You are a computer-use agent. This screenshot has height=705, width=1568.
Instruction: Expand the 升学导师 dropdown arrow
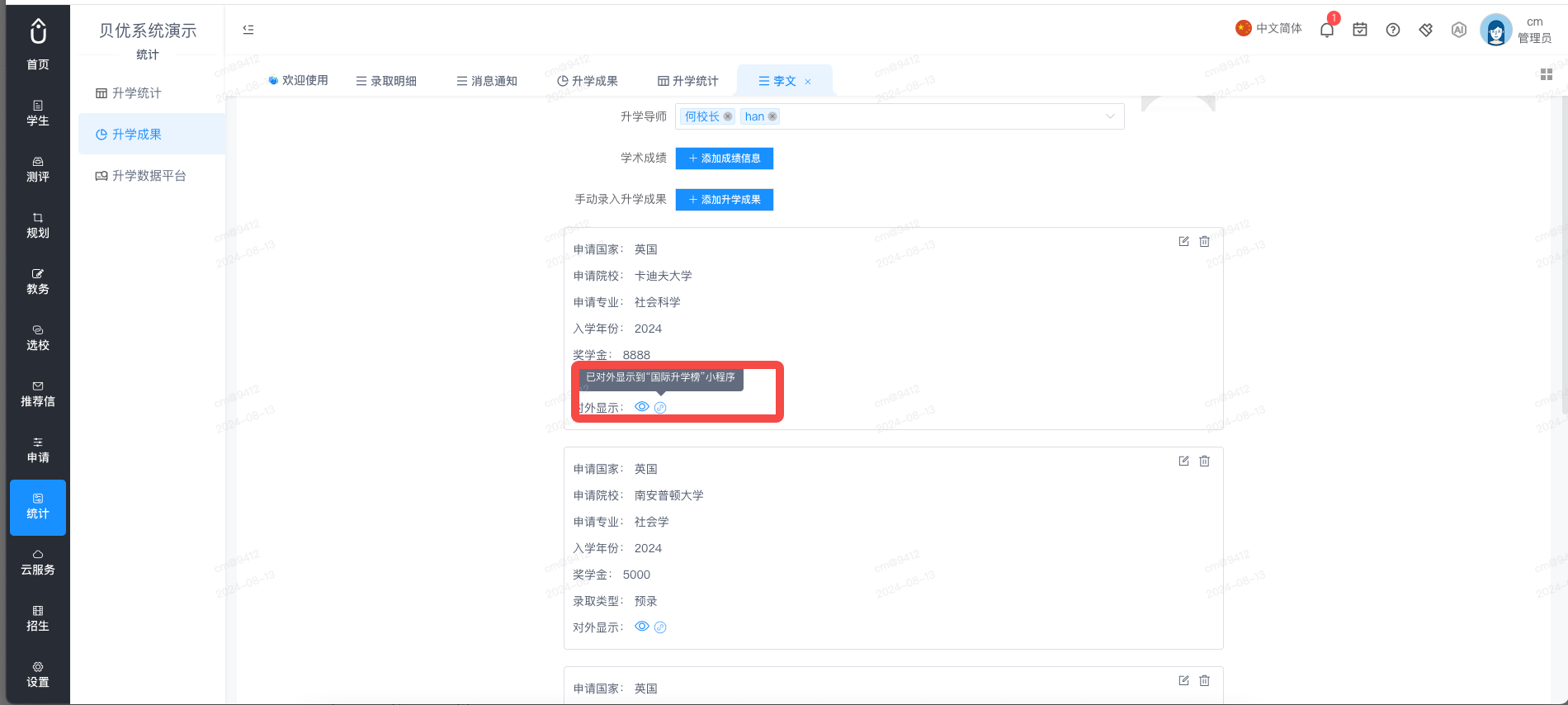pyautogui.click(x=1111, y=116)
